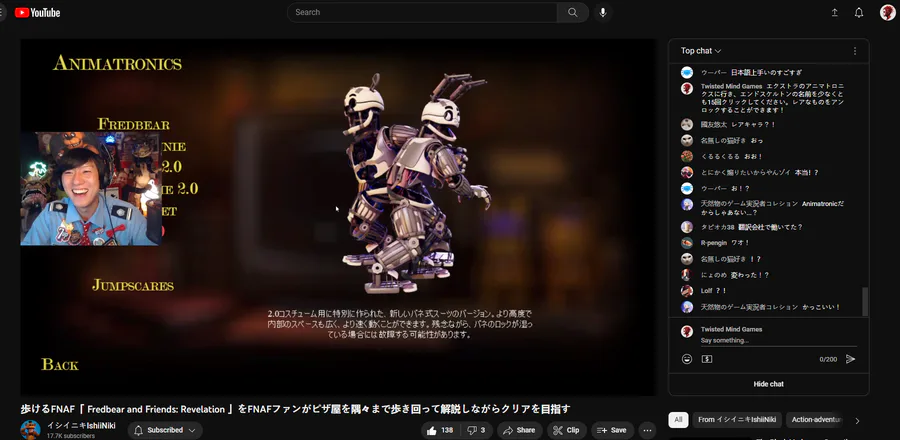
Task: Click R-pengin chat avatar
Action: tap(686, 243)
